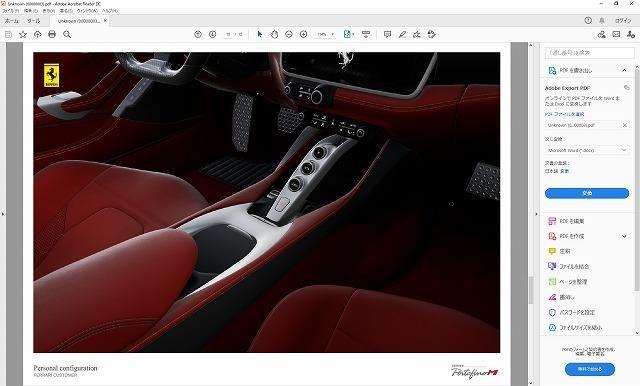The height and width of the screenshot is (386, 640).
Task: Click the print icon in the toolbar
Action: coord(52,35)
